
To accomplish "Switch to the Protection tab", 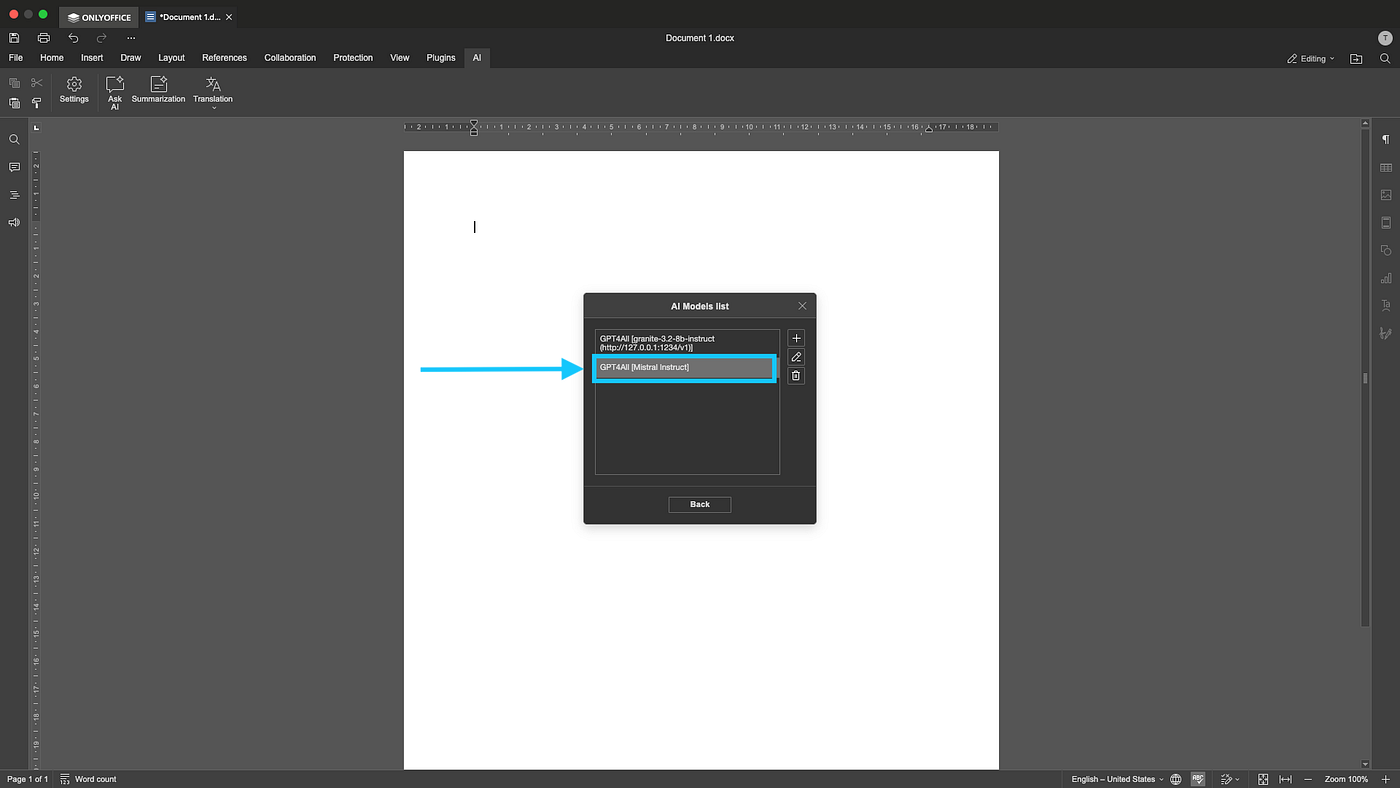I will tap(353, 58).
